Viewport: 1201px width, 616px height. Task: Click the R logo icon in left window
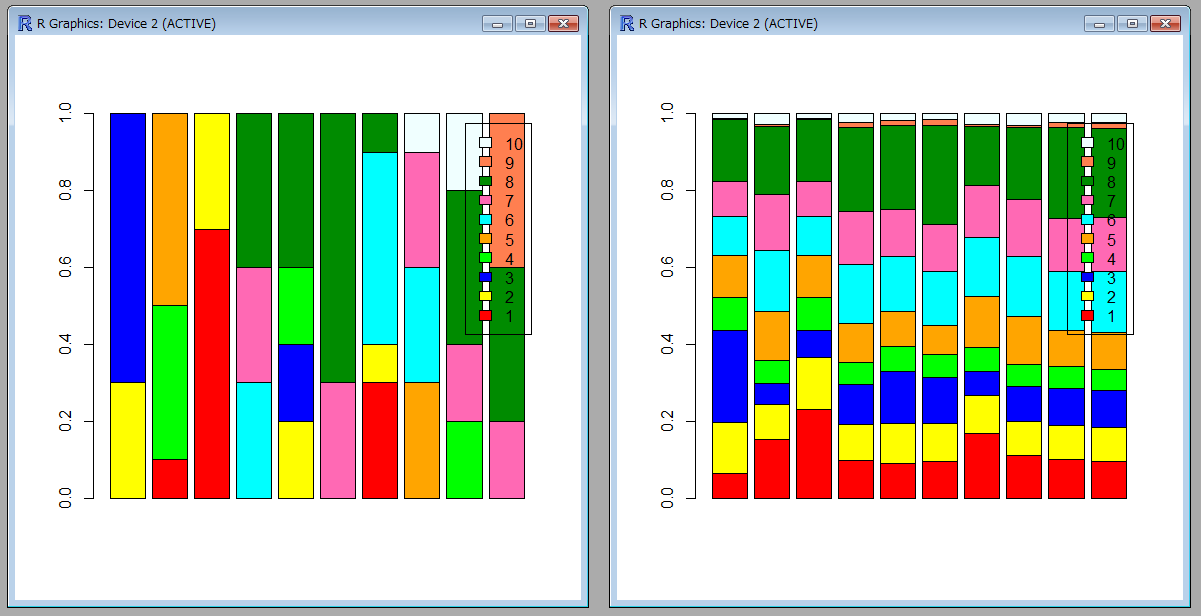point(25,23)
